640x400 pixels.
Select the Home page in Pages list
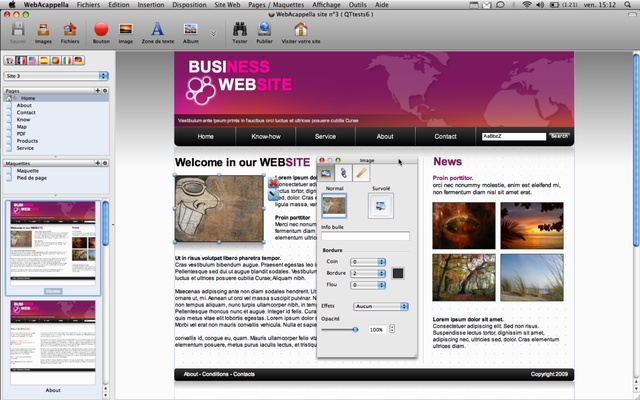click(56, 98)
